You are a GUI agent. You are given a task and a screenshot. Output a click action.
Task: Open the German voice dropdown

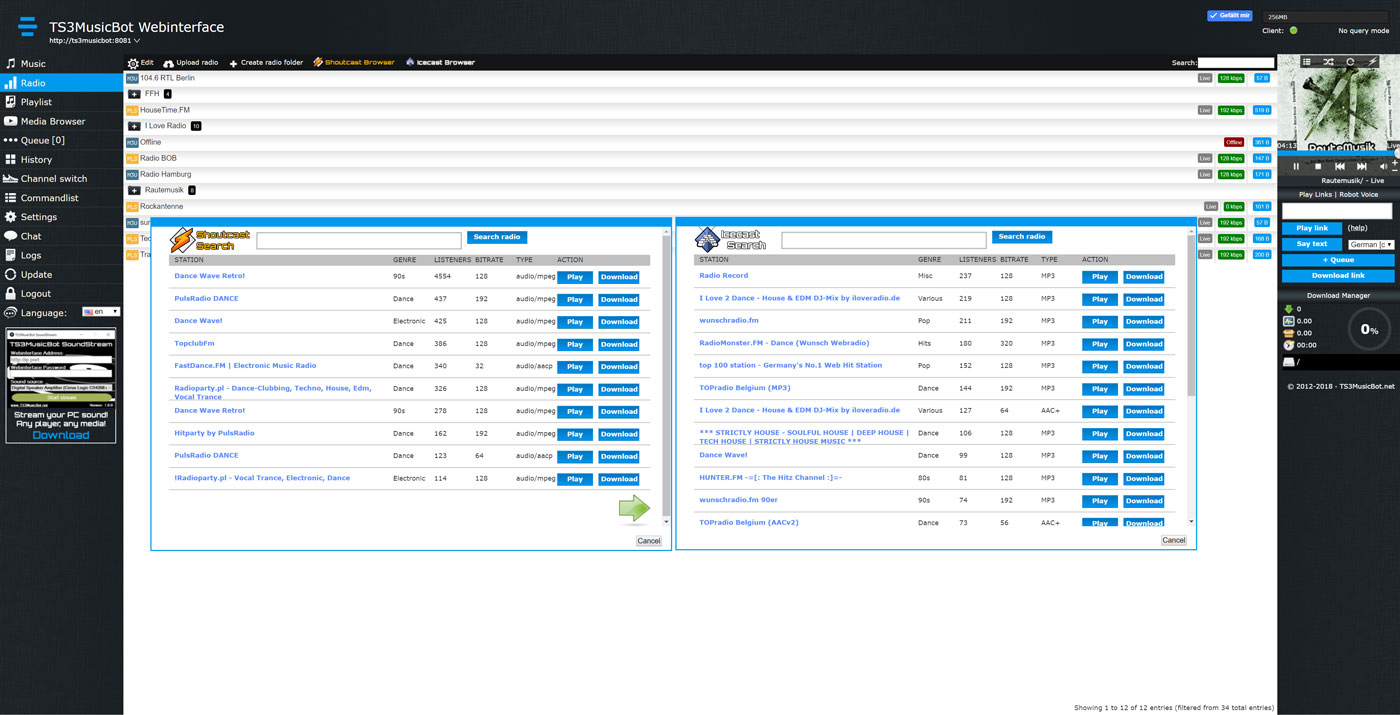tap(1370, 244)
